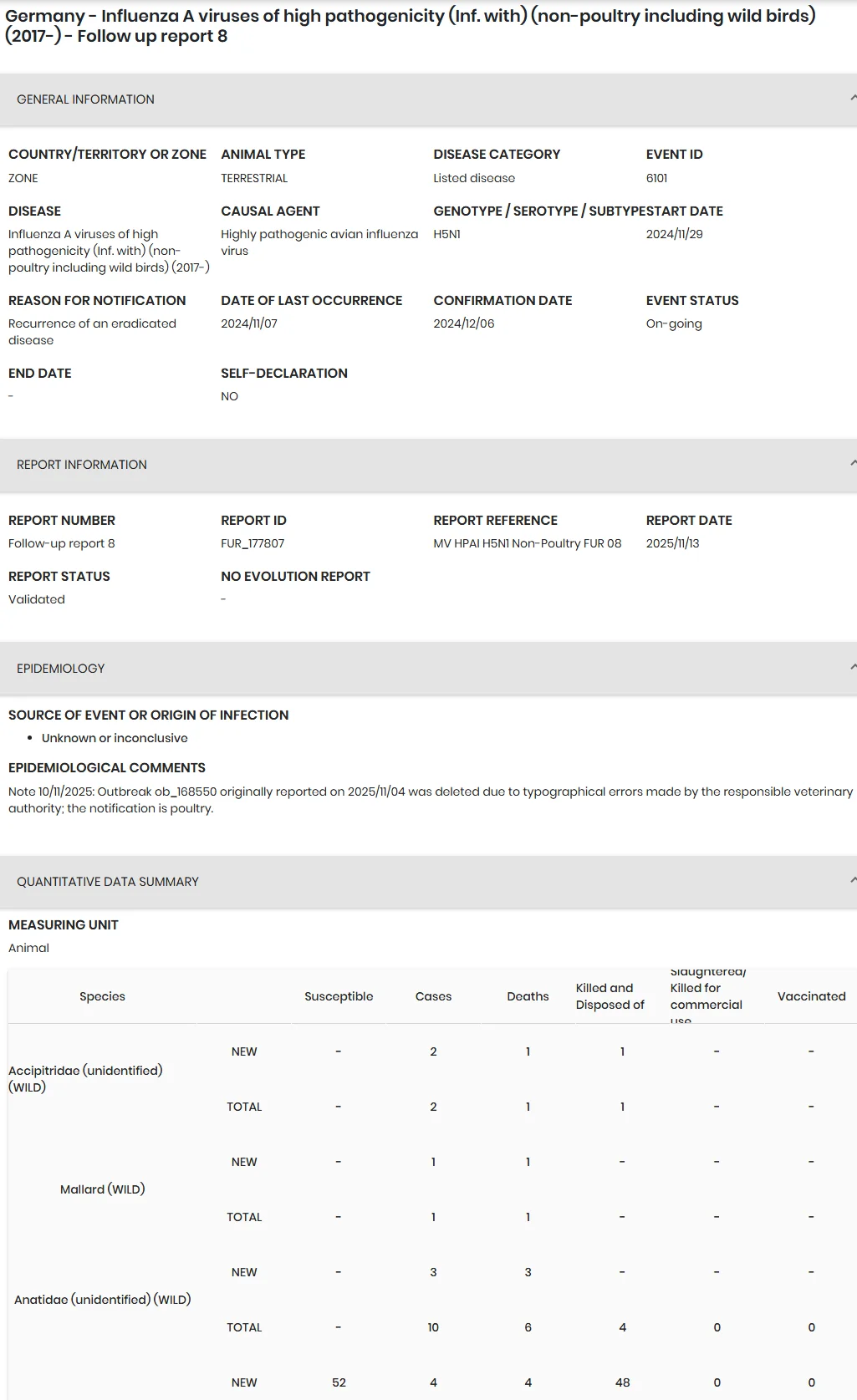The width and height of the screenshot is (857, 1400).
Task: Collapse General Information using its chevron arrow
Action: click(x=852, y=99)
